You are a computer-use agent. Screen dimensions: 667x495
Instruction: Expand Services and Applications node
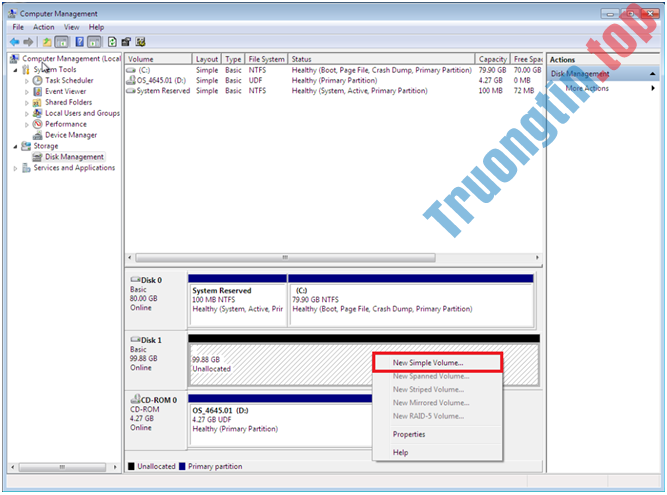click(16, 168)
